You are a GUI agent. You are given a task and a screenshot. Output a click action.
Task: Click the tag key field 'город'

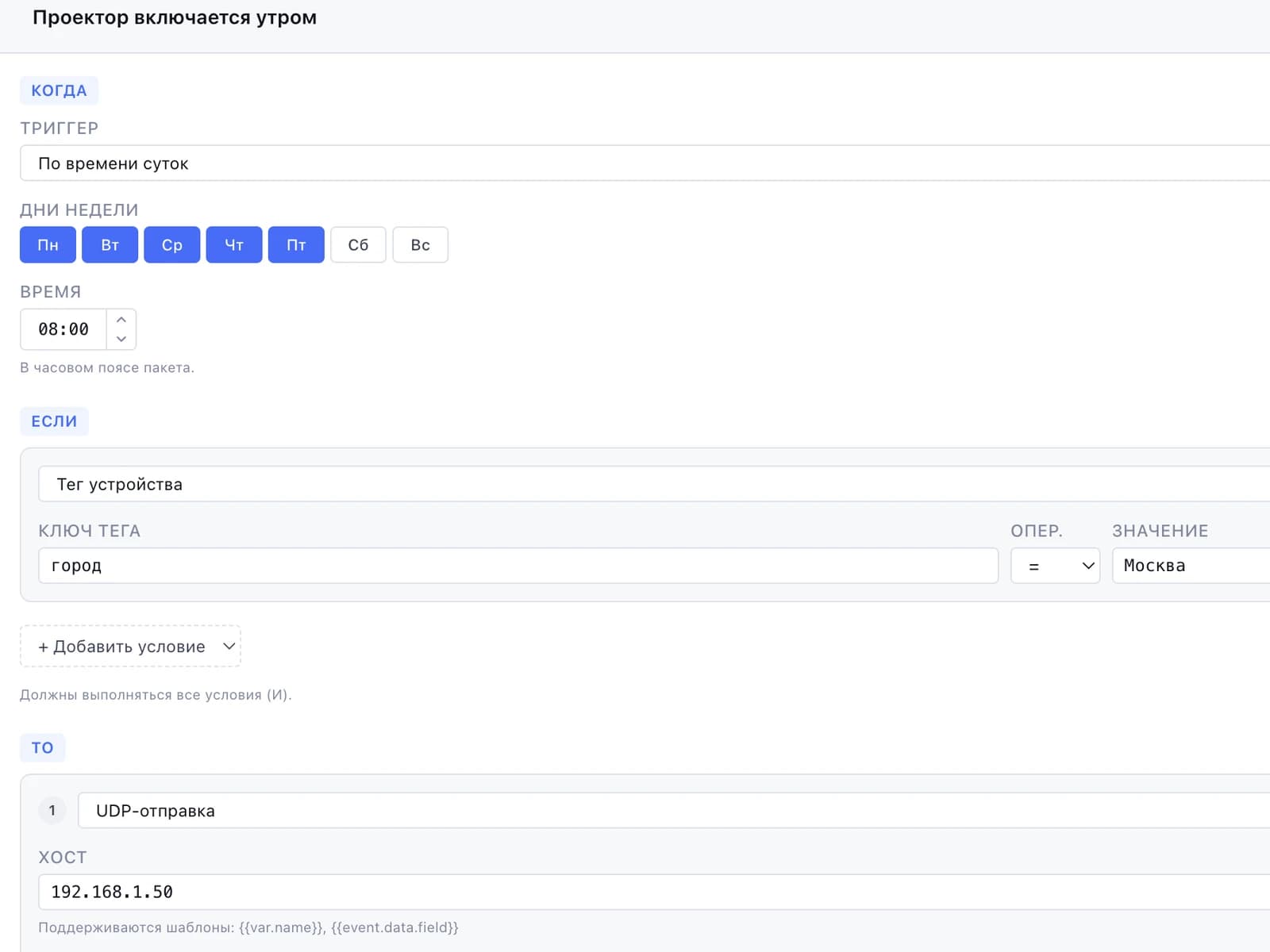pyautogui.click(x=518, y=566)
